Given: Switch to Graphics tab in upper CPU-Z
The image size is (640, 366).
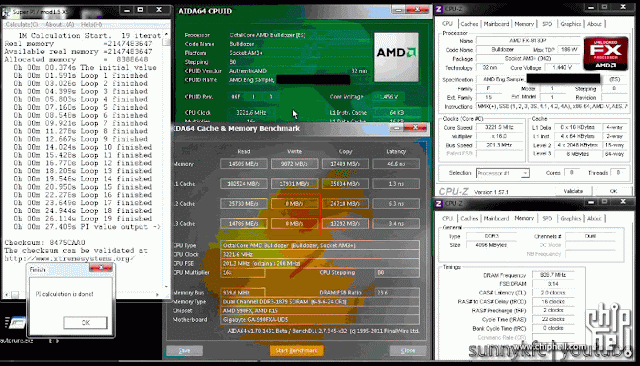Looking at the screenshot, I should point(571,24).
